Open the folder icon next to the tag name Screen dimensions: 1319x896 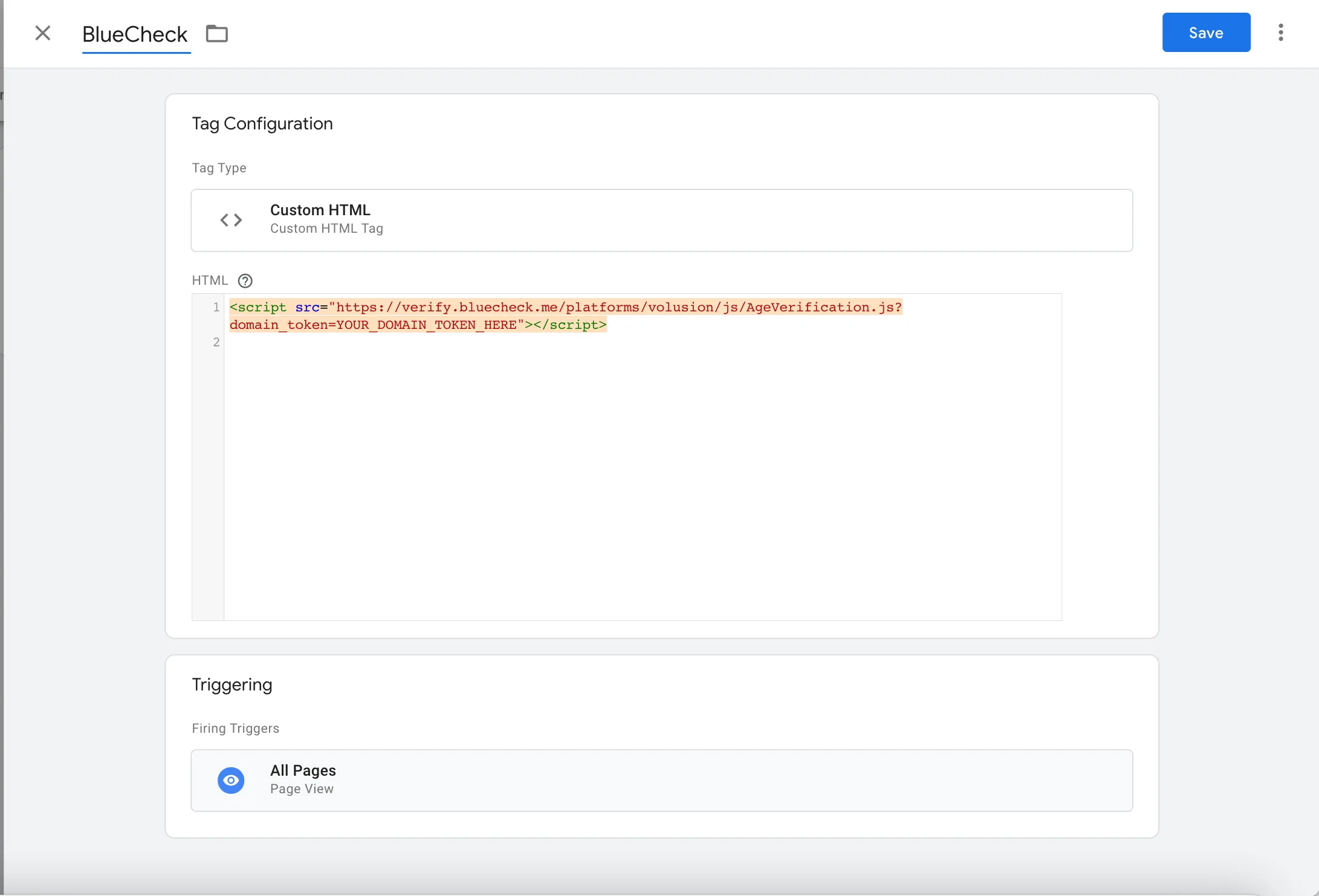[217, 33]
